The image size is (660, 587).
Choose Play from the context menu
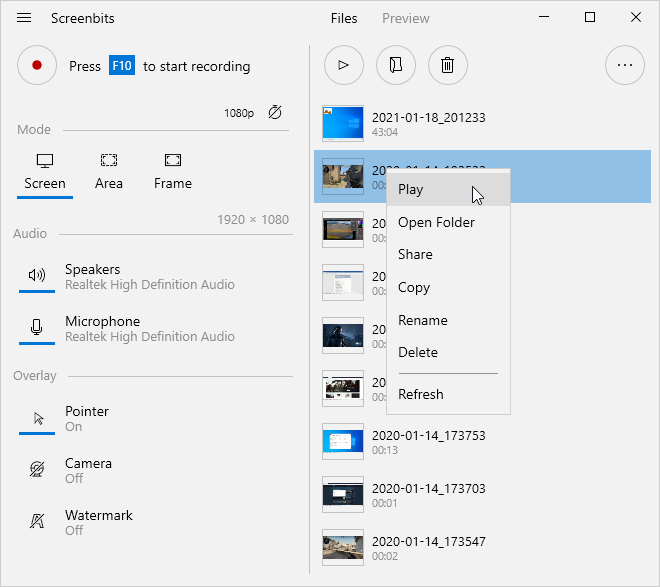click(448, 189)
